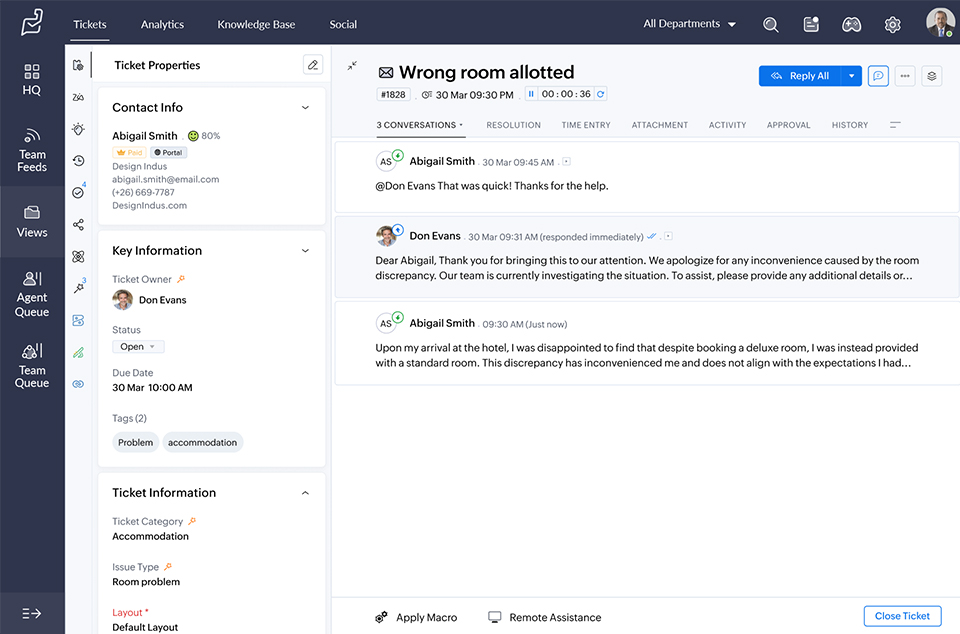Expand Abigail Smith's 09:45 AM message options
Image resolution: width=960 pixels, height=634 pixels.
pyautogui.click(x=567, y=162)
